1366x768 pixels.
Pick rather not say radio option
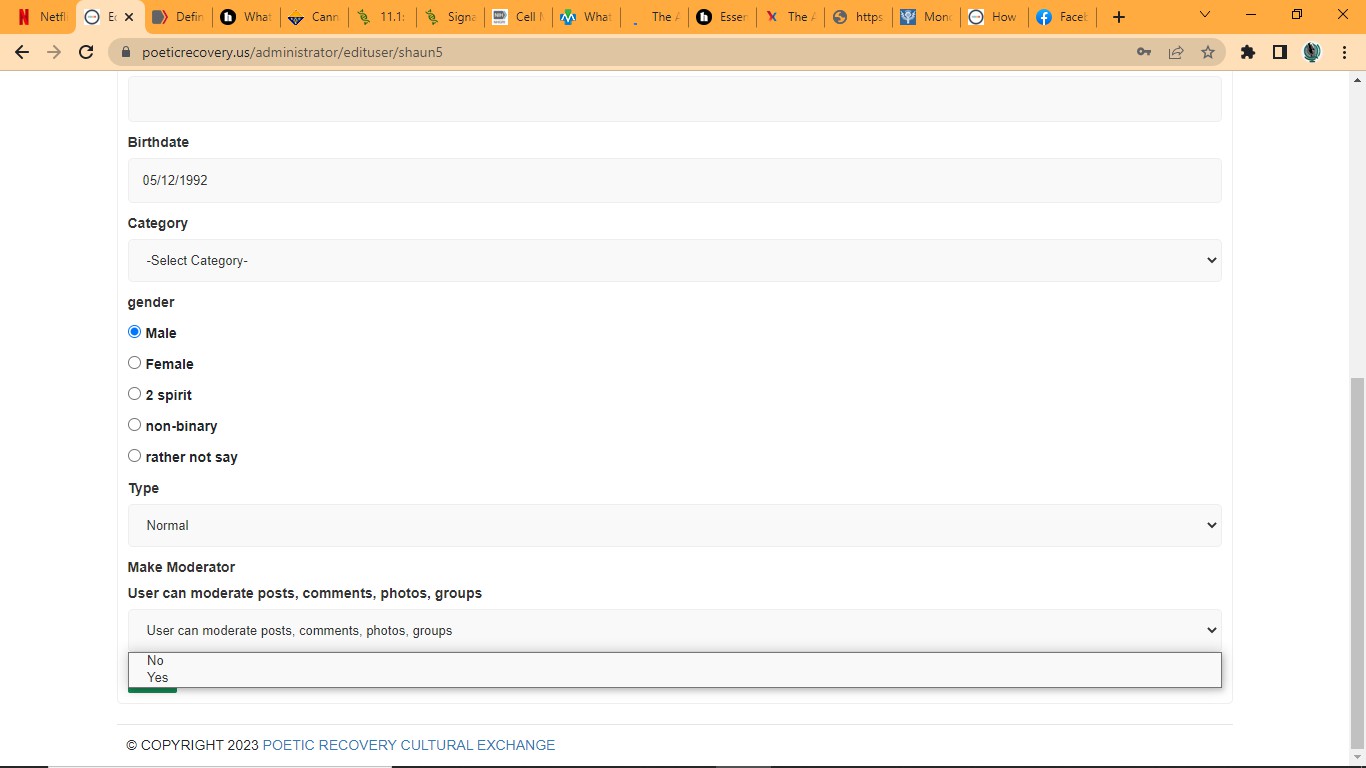135,456
